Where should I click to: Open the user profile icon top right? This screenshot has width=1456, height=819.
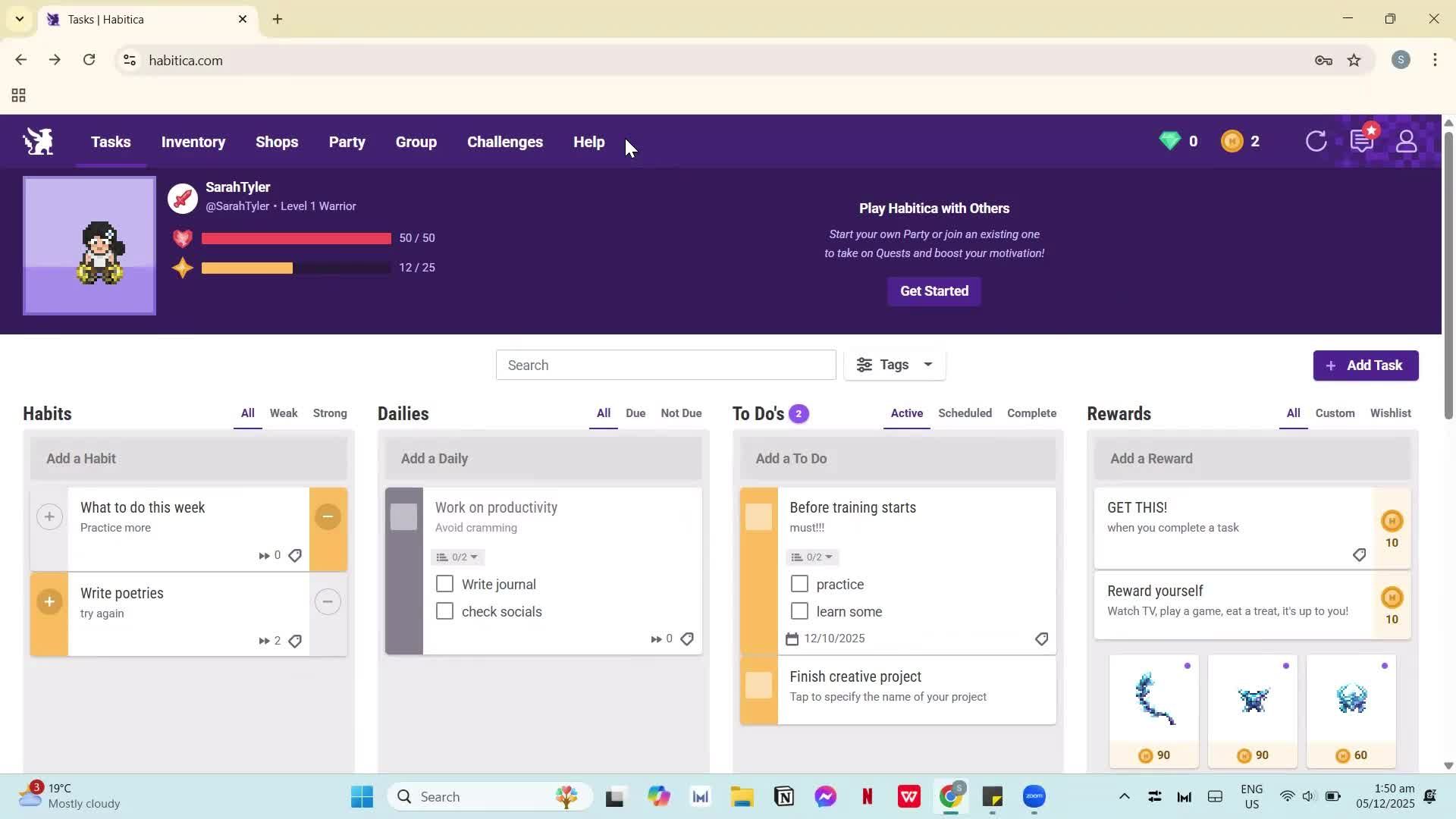coord(1407,141)
